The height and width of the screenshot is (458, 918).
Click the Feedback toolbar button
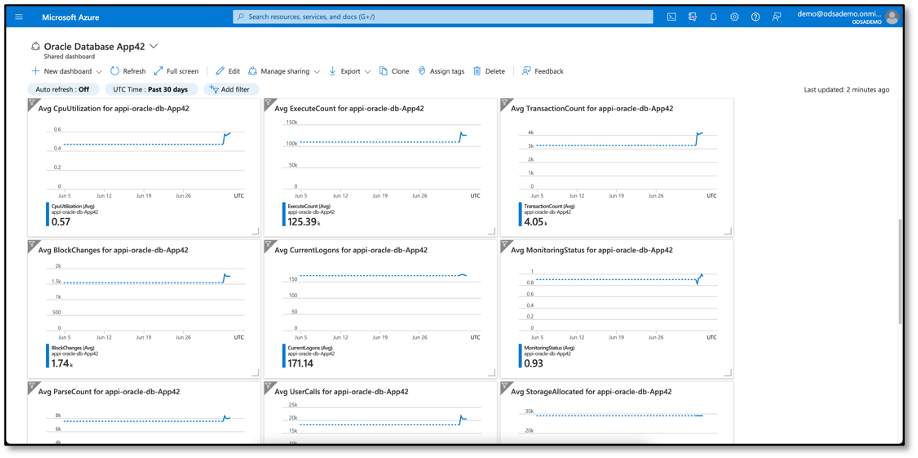click(x=542, y=71)
